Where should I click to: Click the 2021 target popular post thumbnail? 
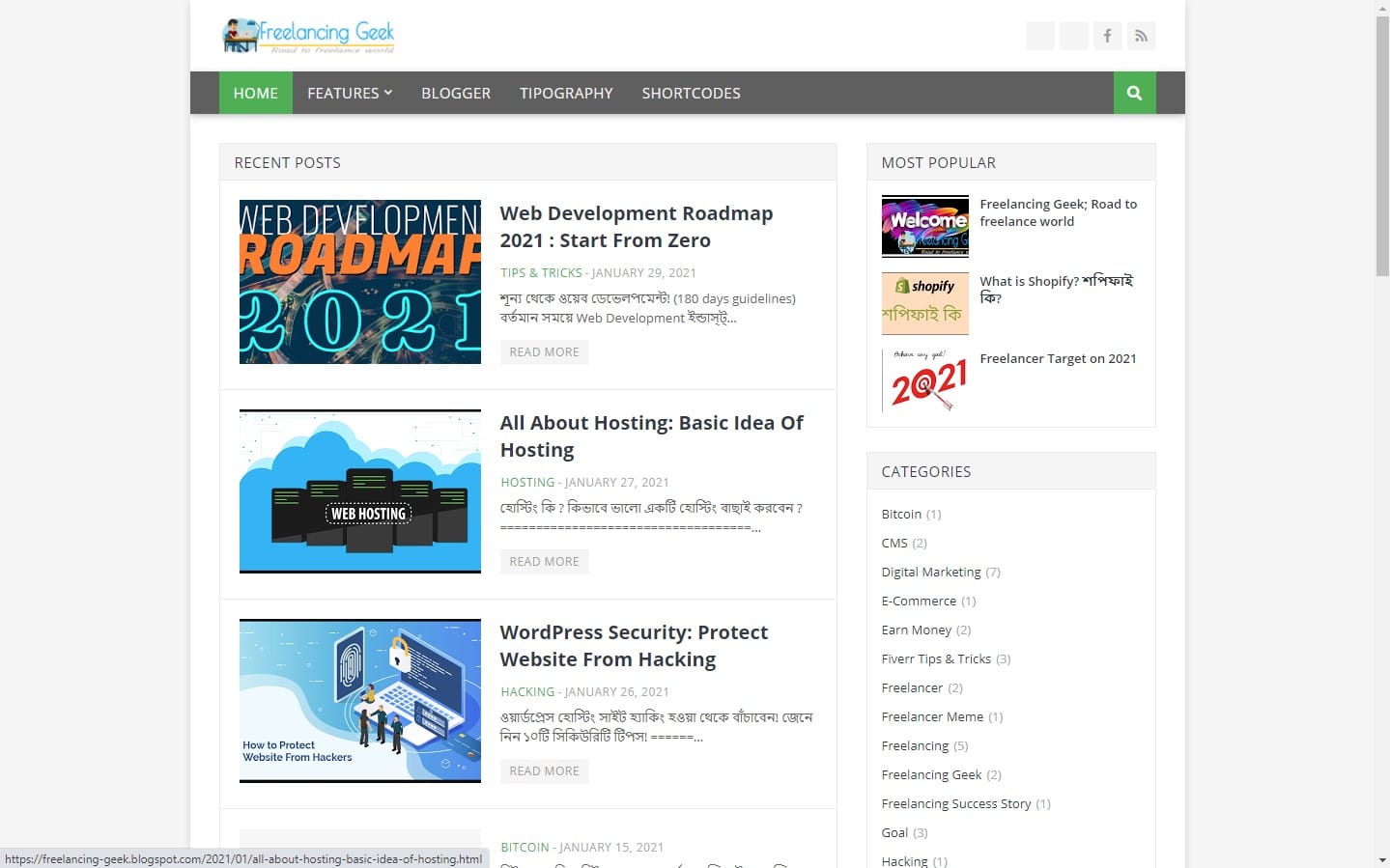tap(925, 380)
